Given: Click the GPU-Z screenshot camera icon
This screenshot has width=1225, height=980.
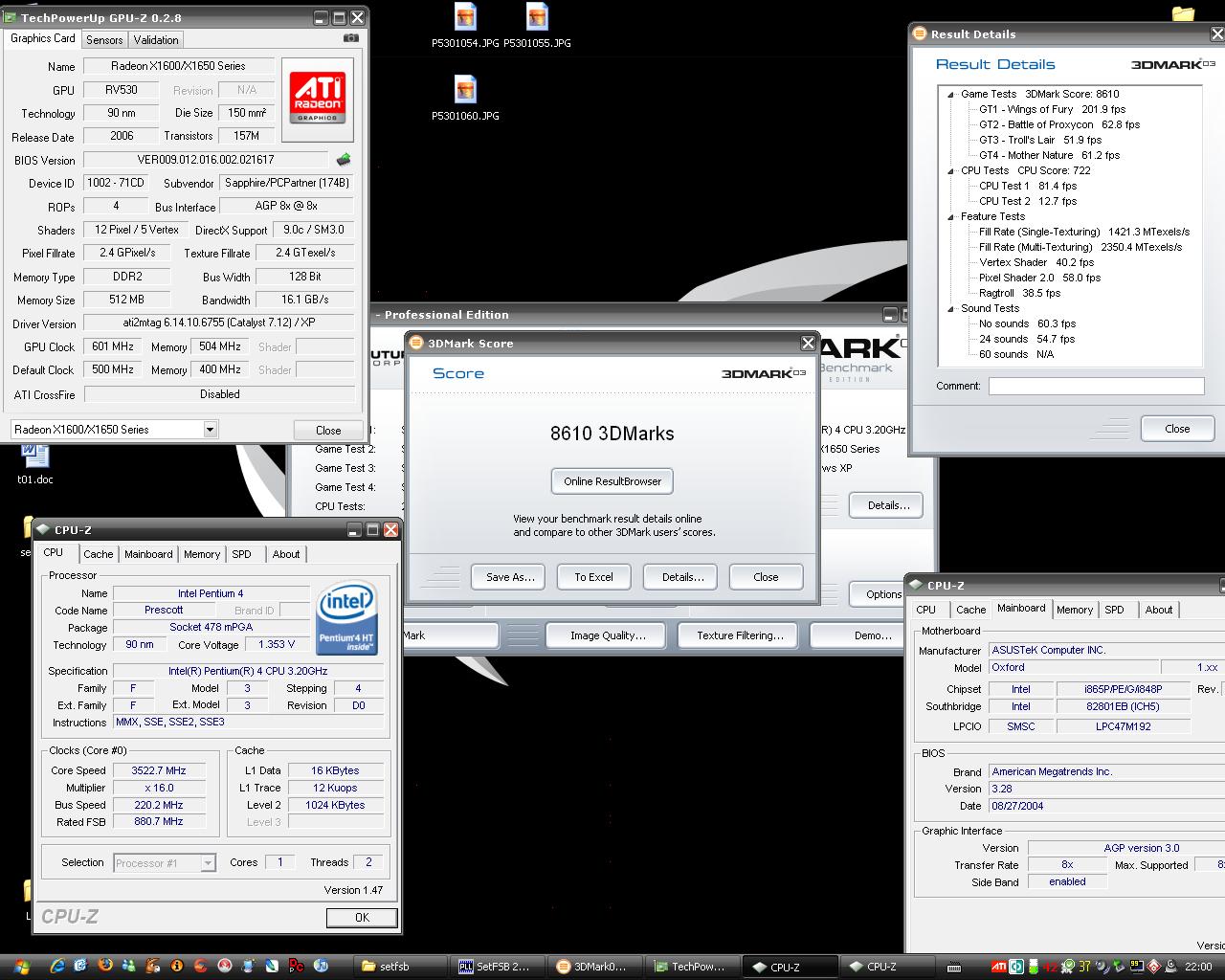Looking at the screenshot, I should [350, 39].
